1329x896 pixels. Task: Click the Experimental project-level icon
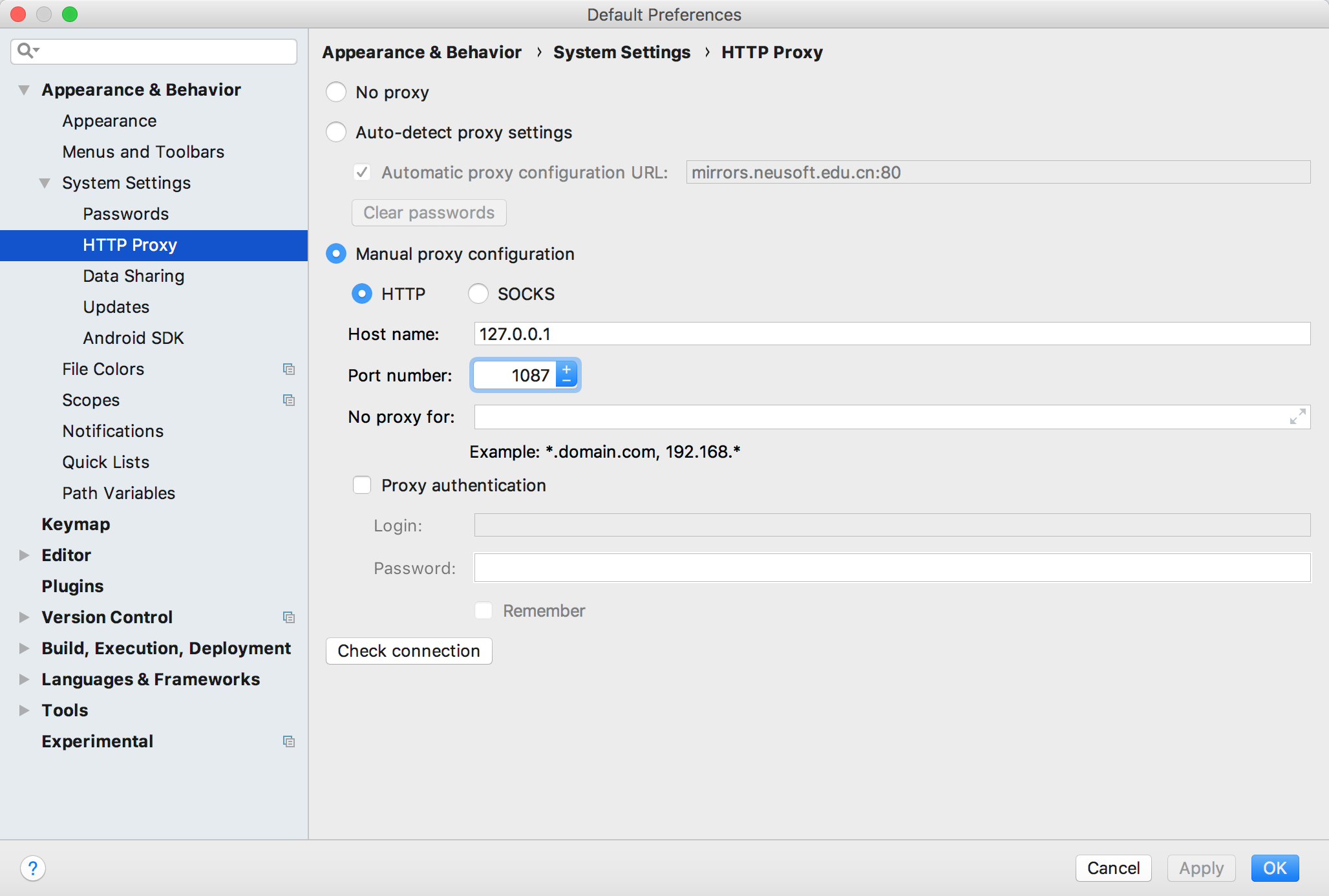click(x=289, y=741)
